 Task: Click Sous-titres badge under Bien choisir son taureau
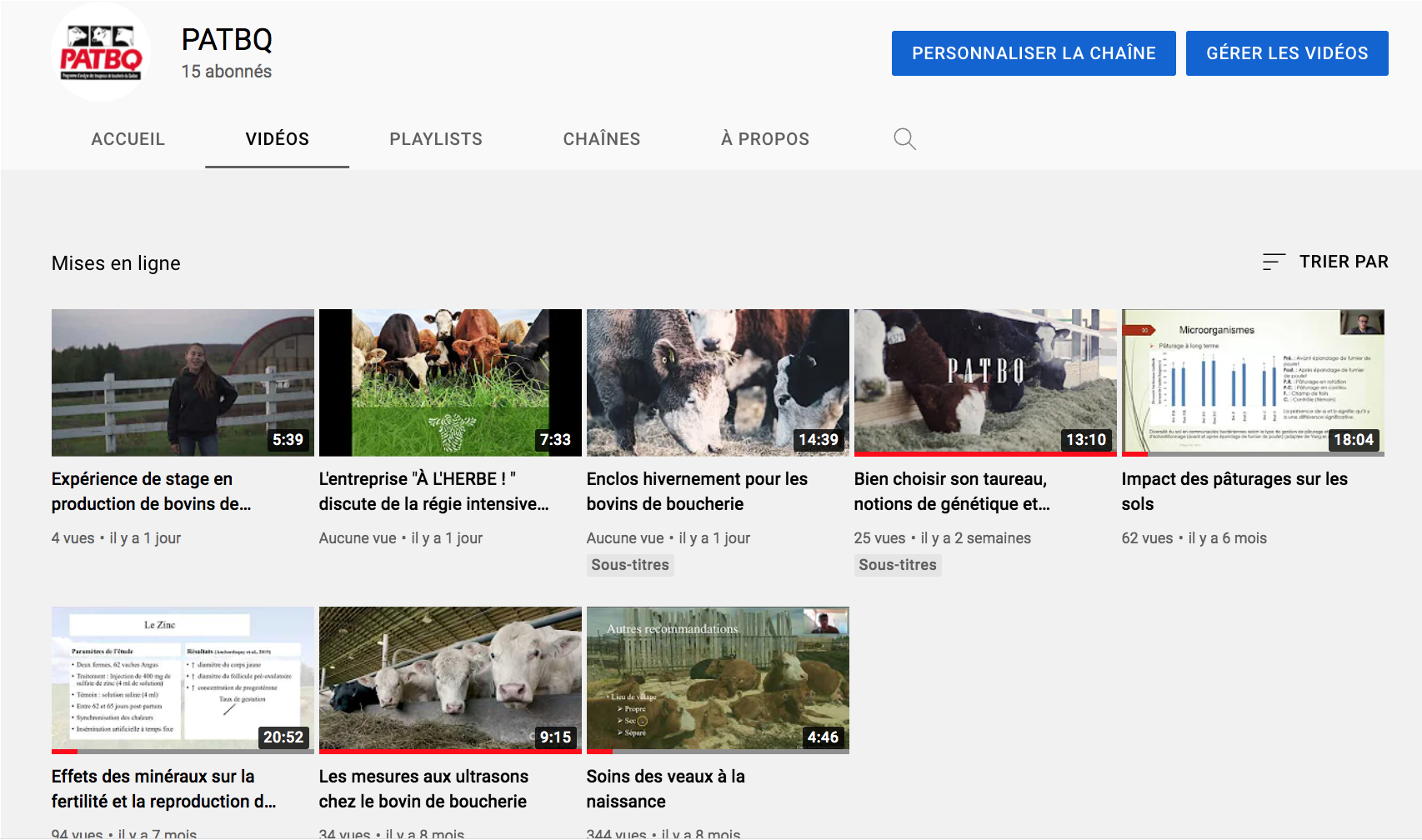[898, 565]
